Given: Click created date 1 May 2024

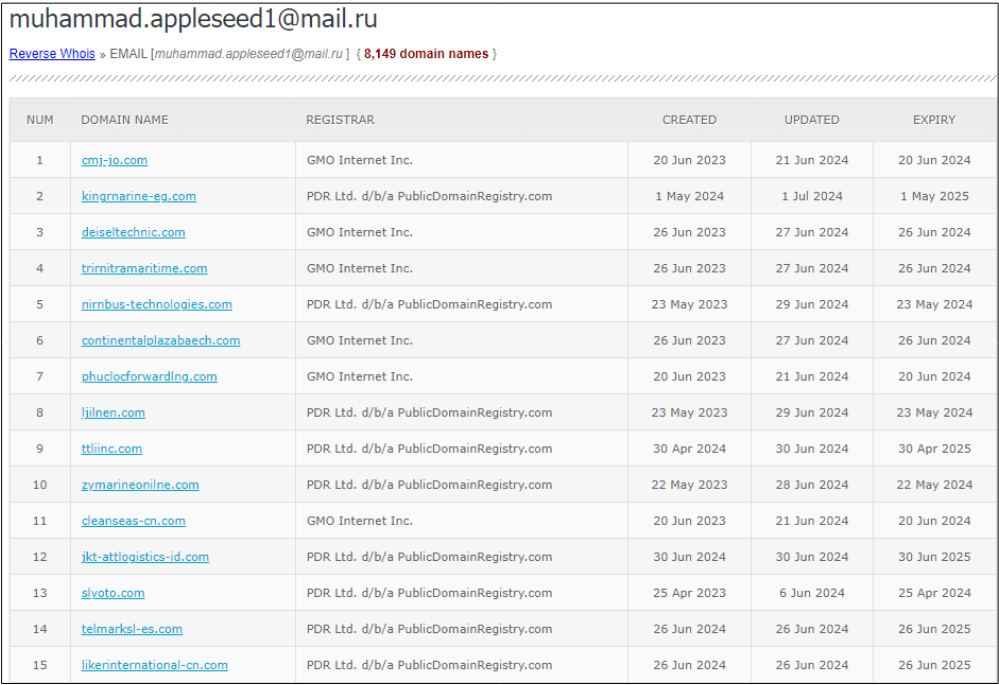Looking at the screenshot, I should point(689,196).
